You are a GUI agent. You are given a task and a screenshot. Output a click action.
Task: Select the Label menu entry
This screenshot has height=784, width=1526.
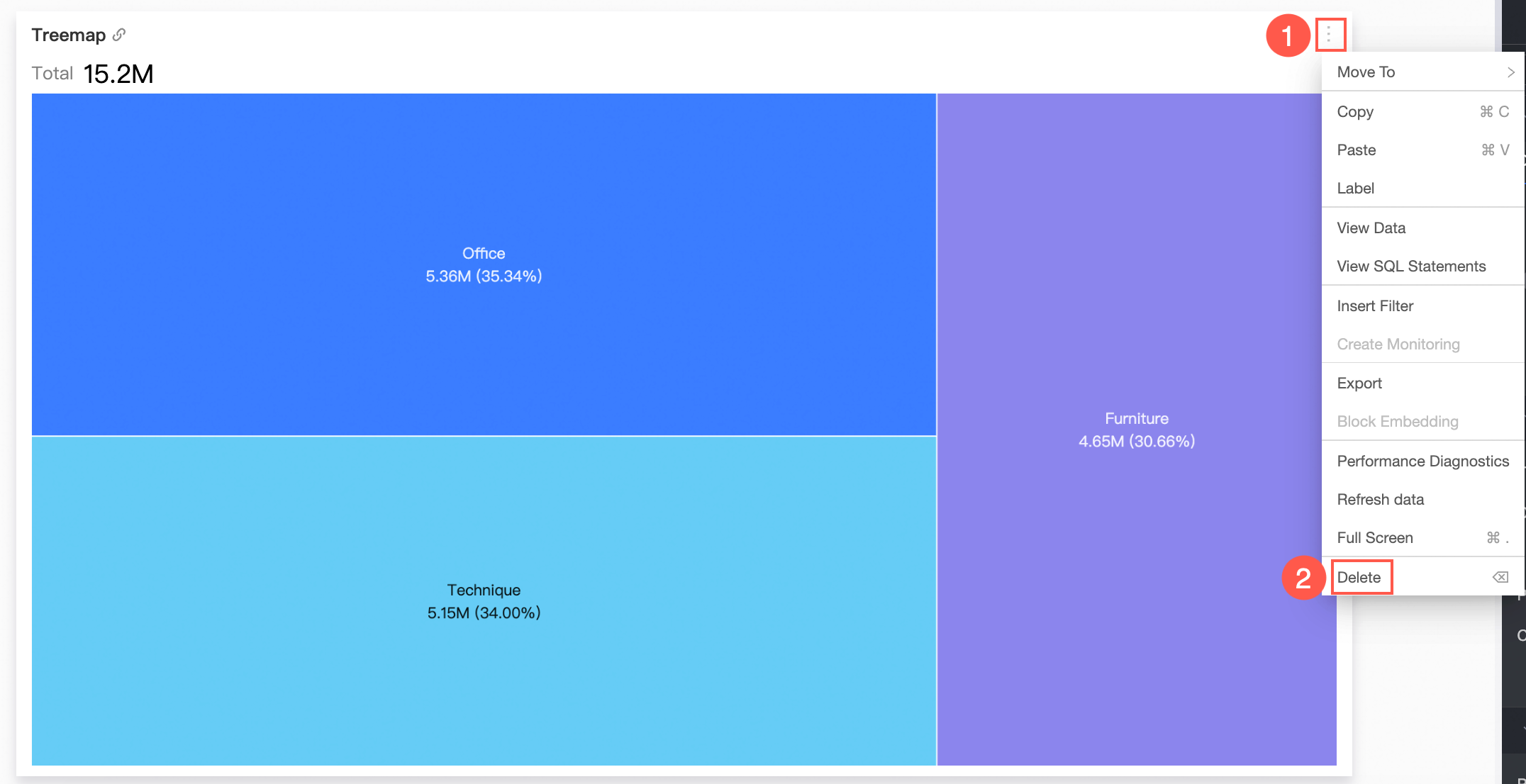coord(1355,189)
